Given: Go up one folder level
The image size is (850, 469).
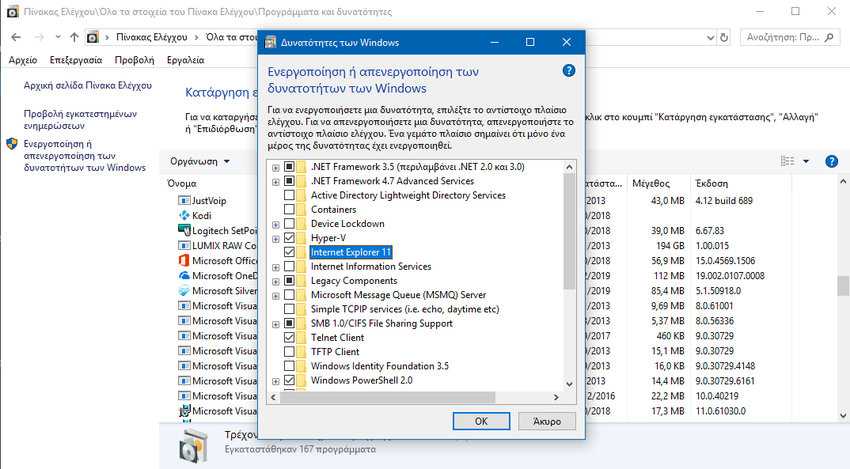Looking at the screenshot, I should (x=74, y=37).
